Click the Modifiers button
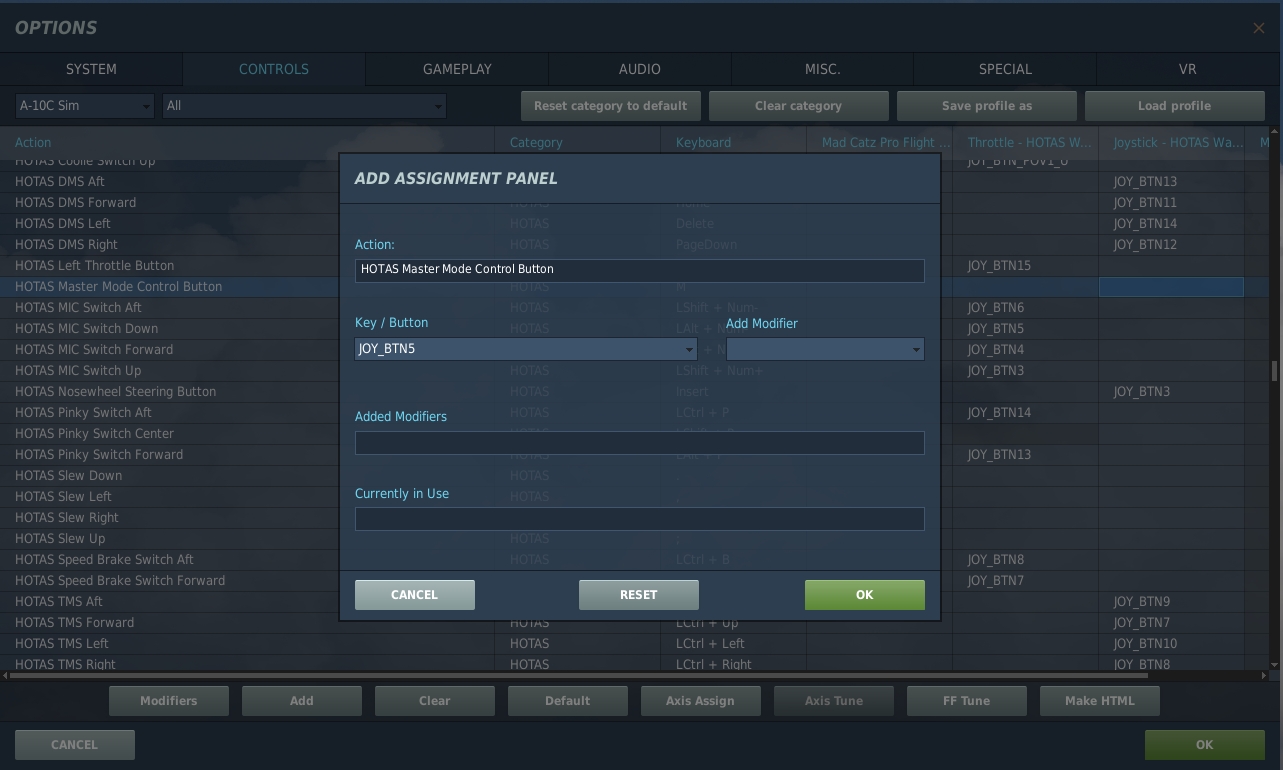The width and height of the screenshot is (1283, 770). click(169, 701)
